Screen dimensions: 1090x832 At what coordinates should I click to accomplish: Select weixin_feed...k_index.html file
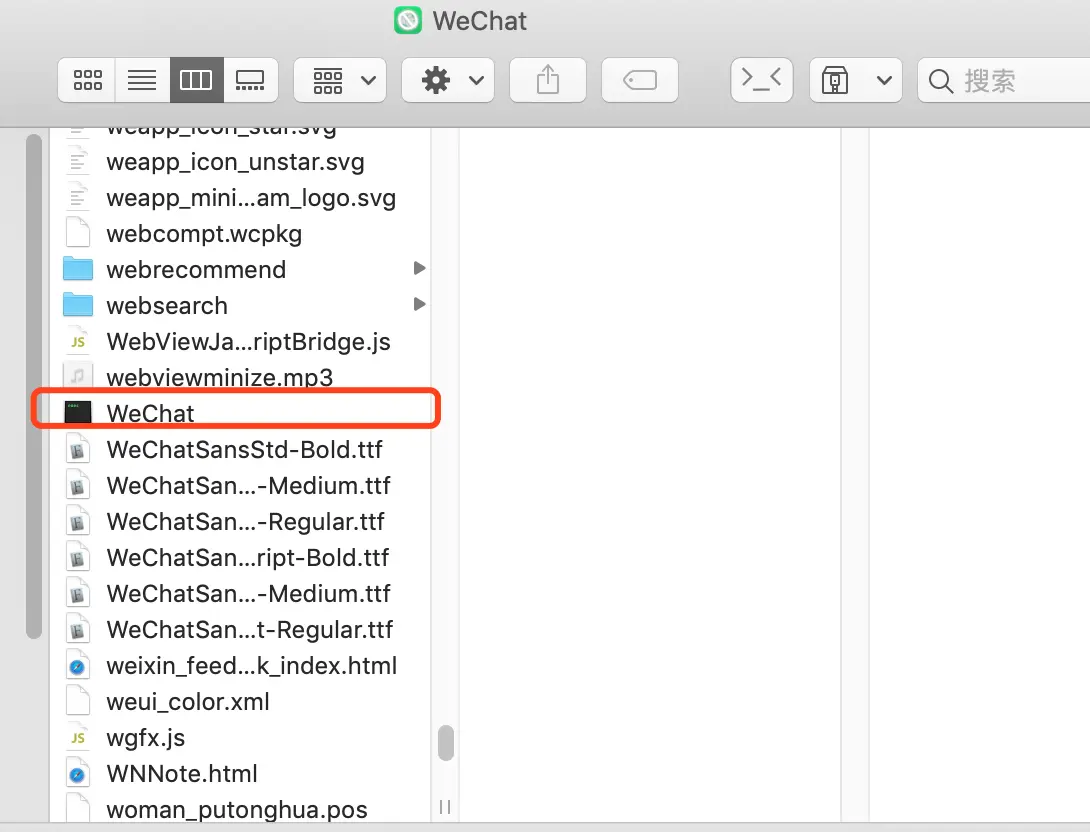[252, 666]
